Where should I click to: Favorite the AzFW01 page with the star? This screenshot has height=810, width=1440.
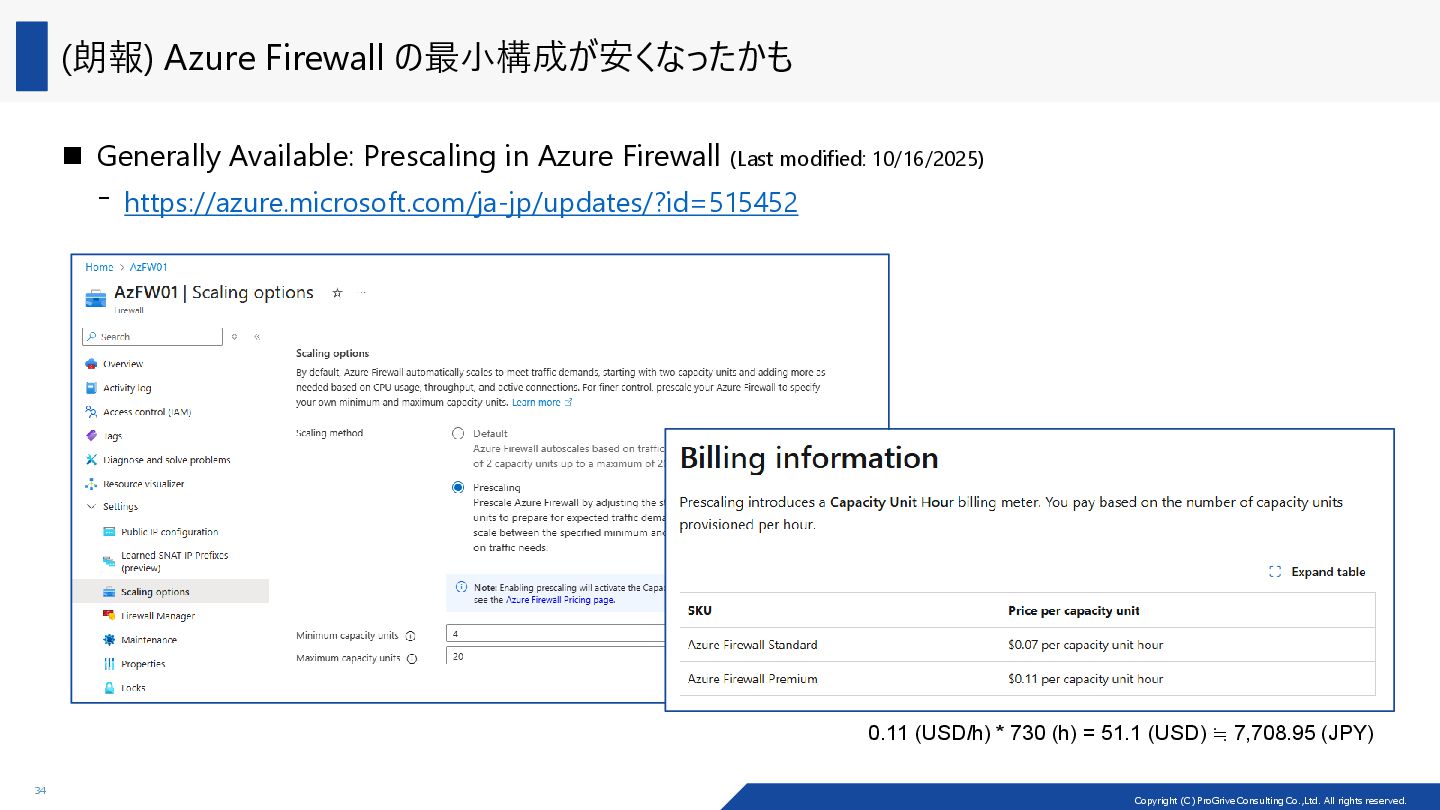tap(337, 293)
